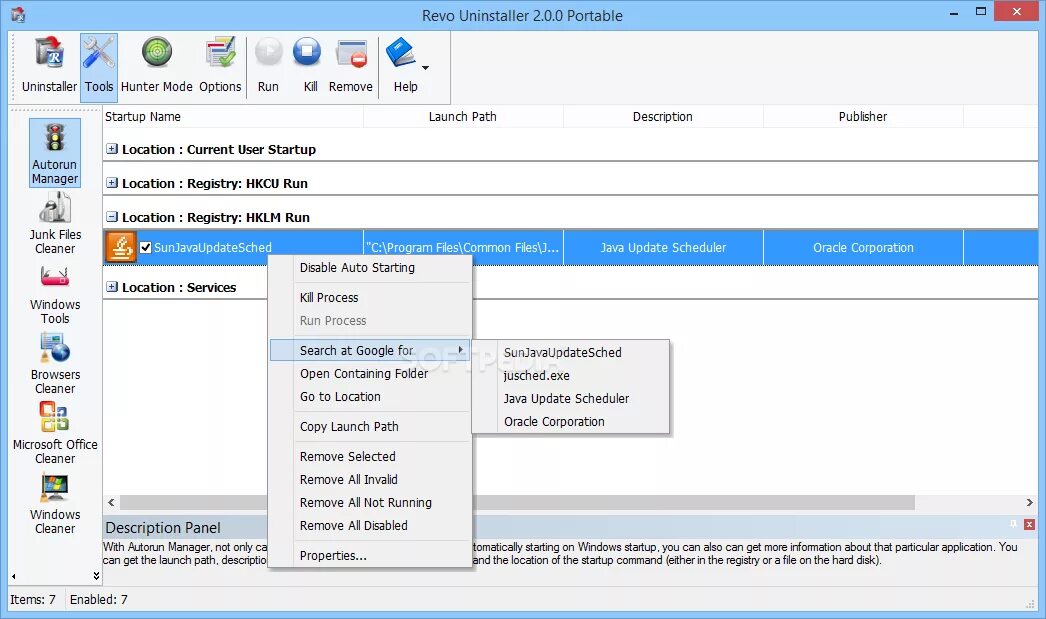
Task: Click the Oracle Corporation publisher cell in the selected row
Action: (863, 247)
